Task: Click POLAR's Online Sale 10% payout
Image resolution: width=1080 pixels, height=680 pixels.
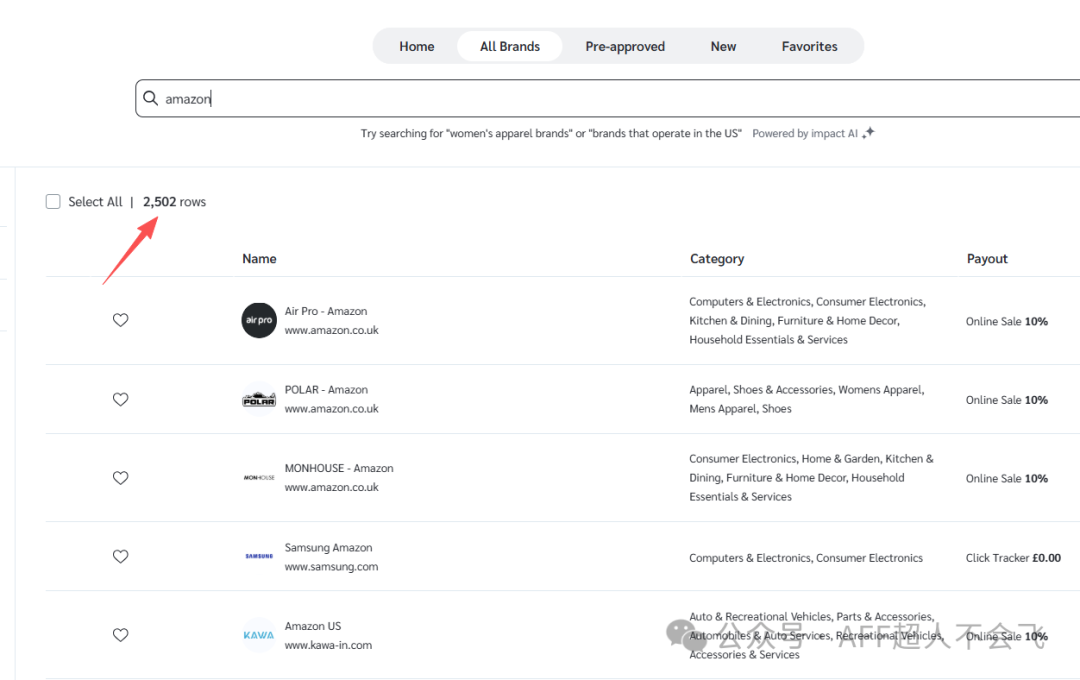Action: 1007,400
